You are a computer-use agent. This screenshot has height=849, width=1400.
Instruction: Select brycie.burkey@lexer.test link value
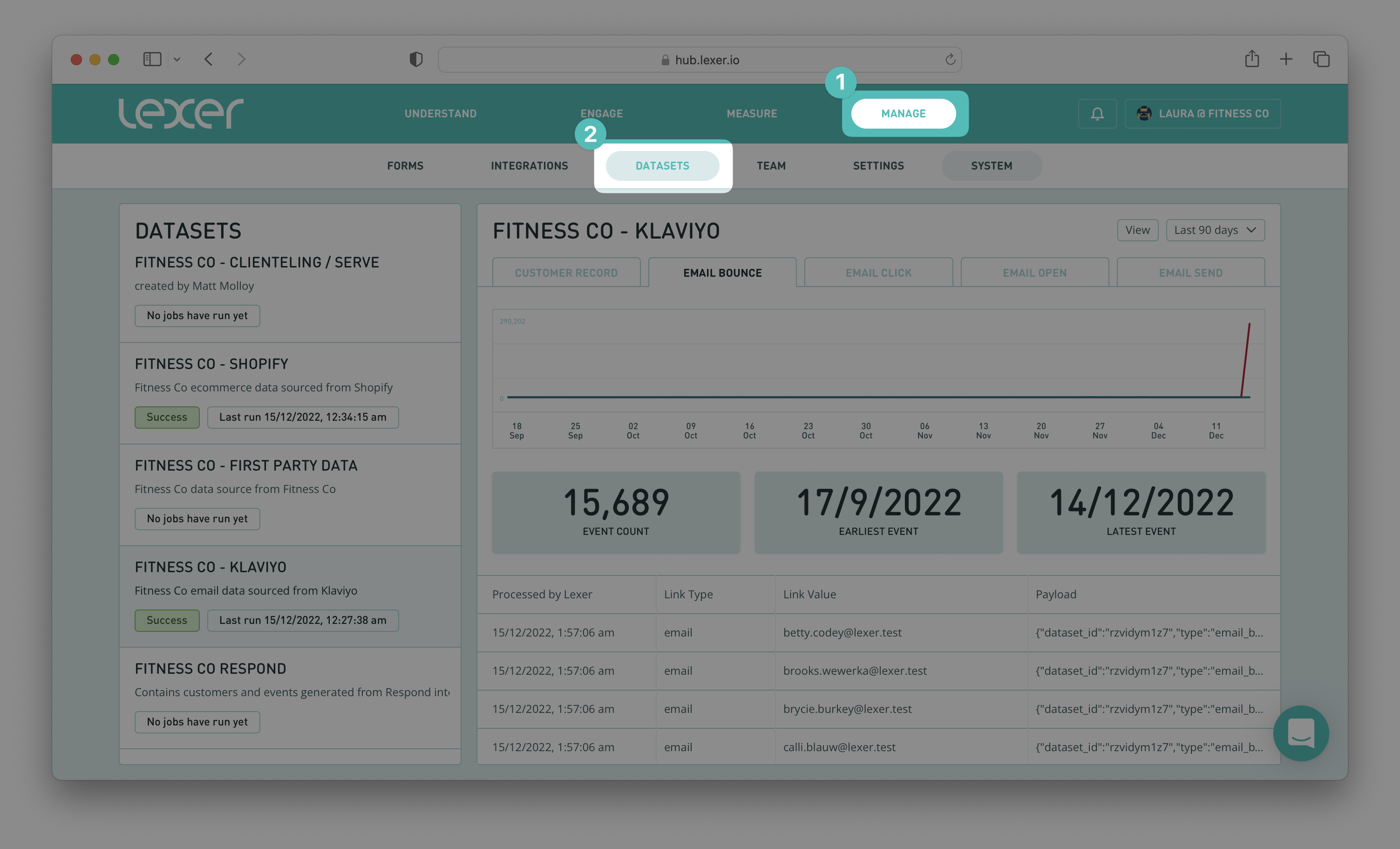pos(847,709)
